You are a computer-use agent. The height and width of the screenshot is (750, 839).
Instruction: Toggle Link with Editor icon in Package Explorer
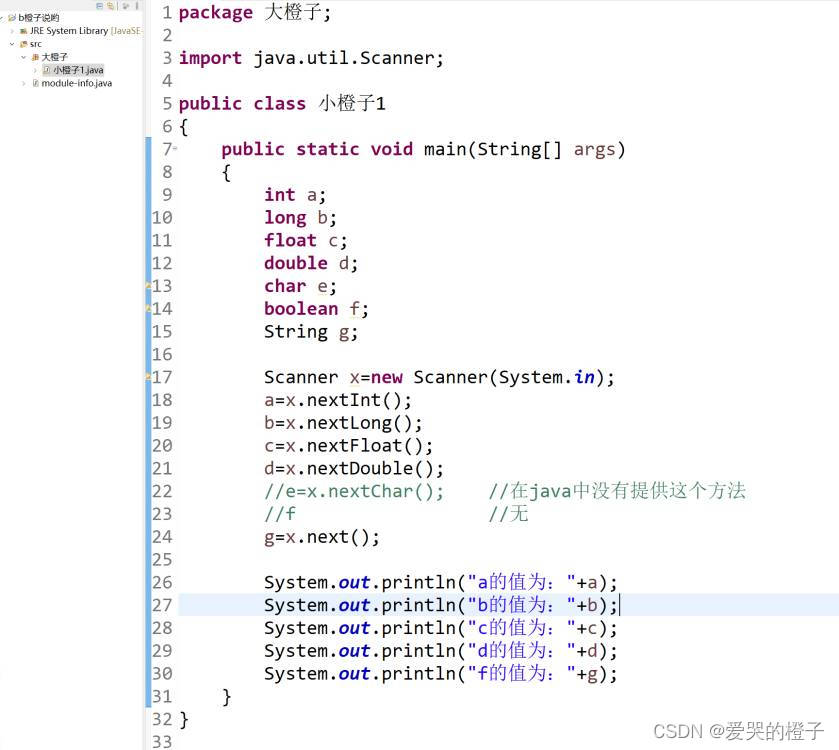click(110, 6)
